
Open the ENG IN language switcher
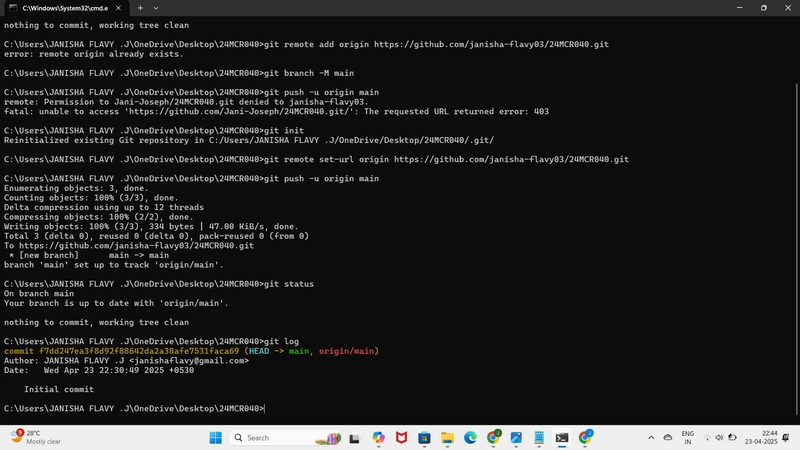pyautogui.click(x=688, y=438)
